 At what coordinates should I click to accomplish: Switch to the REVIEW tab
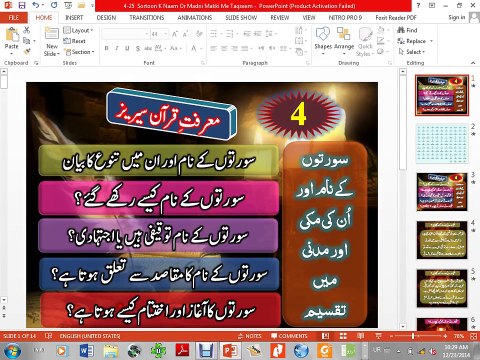tap(279, 17)
